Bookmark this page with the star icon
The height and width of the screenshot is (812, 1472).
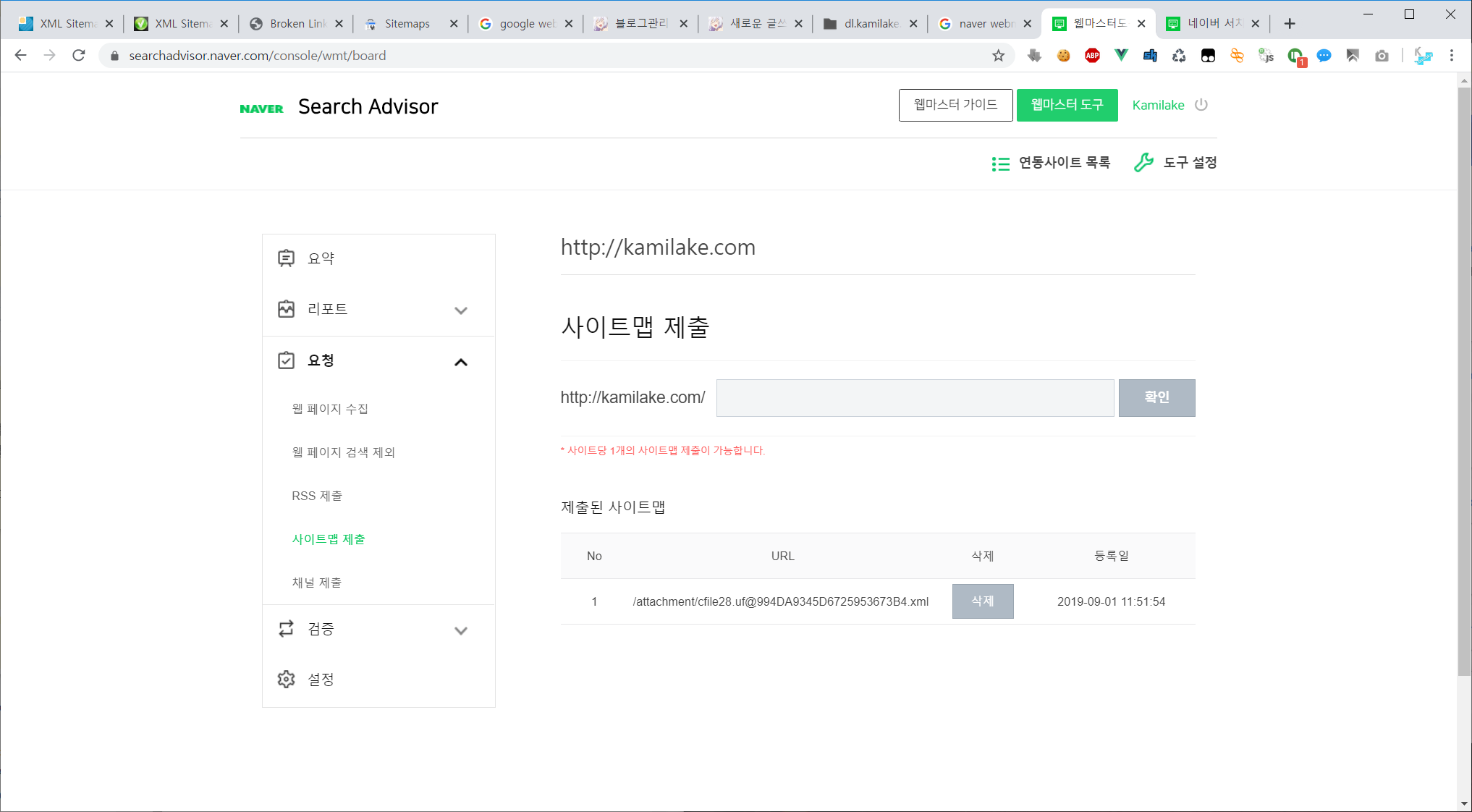click(998, 56)
